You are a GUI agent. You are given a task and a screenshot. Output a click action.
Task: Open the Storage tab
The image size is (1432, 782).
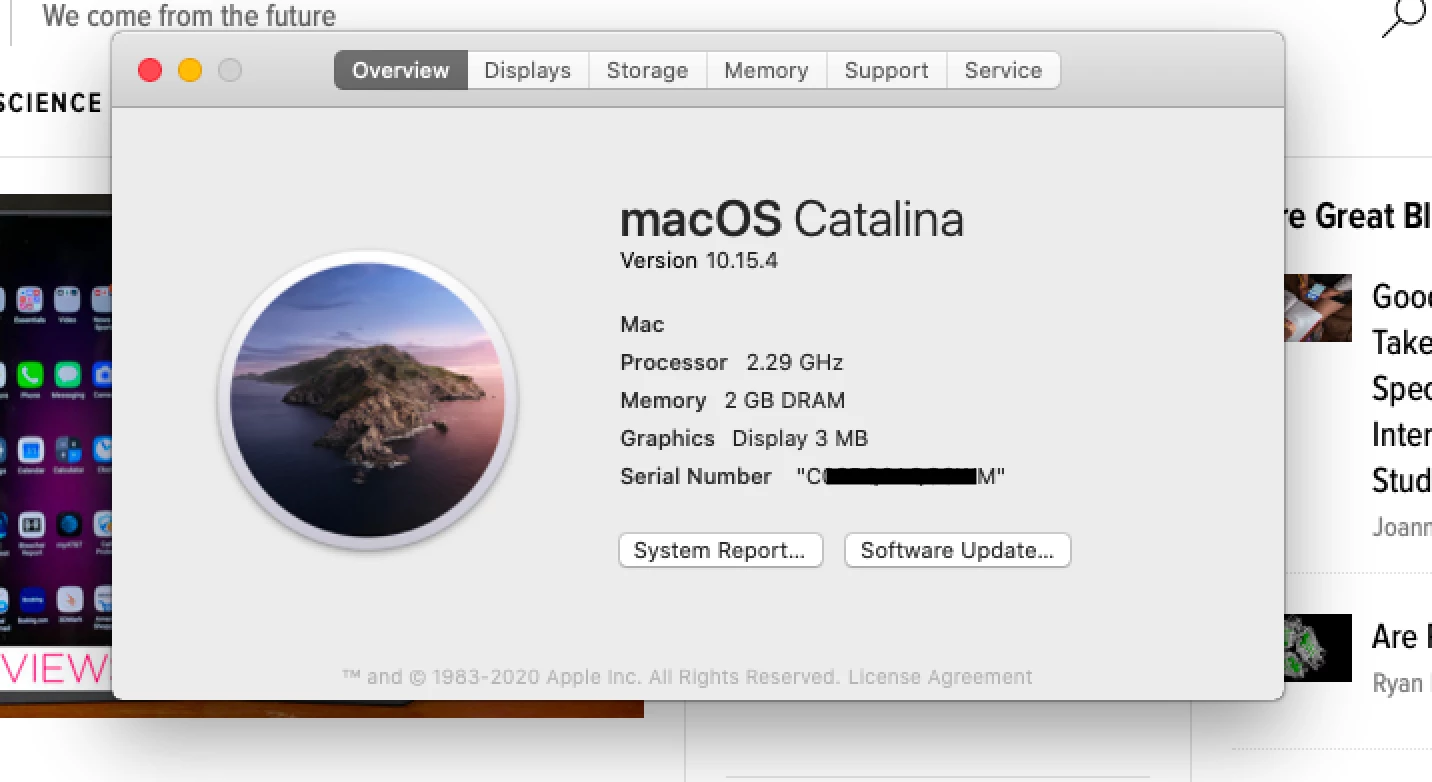click(648, 70)
